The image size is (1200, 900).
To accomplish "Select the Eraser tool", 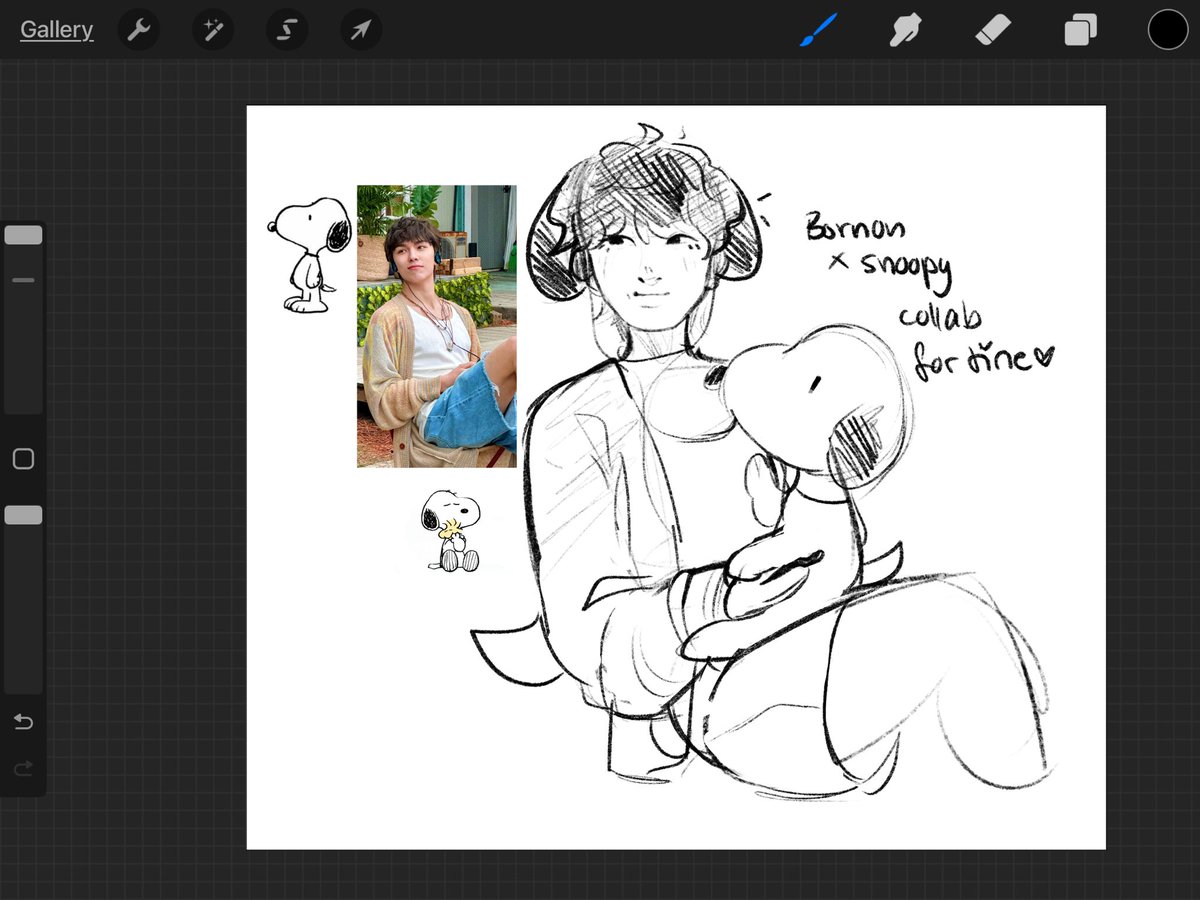I will [993, 30].
